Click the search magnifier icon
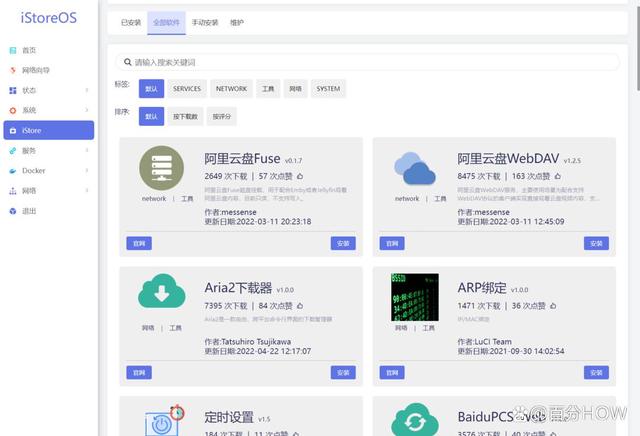 (127, 62)
